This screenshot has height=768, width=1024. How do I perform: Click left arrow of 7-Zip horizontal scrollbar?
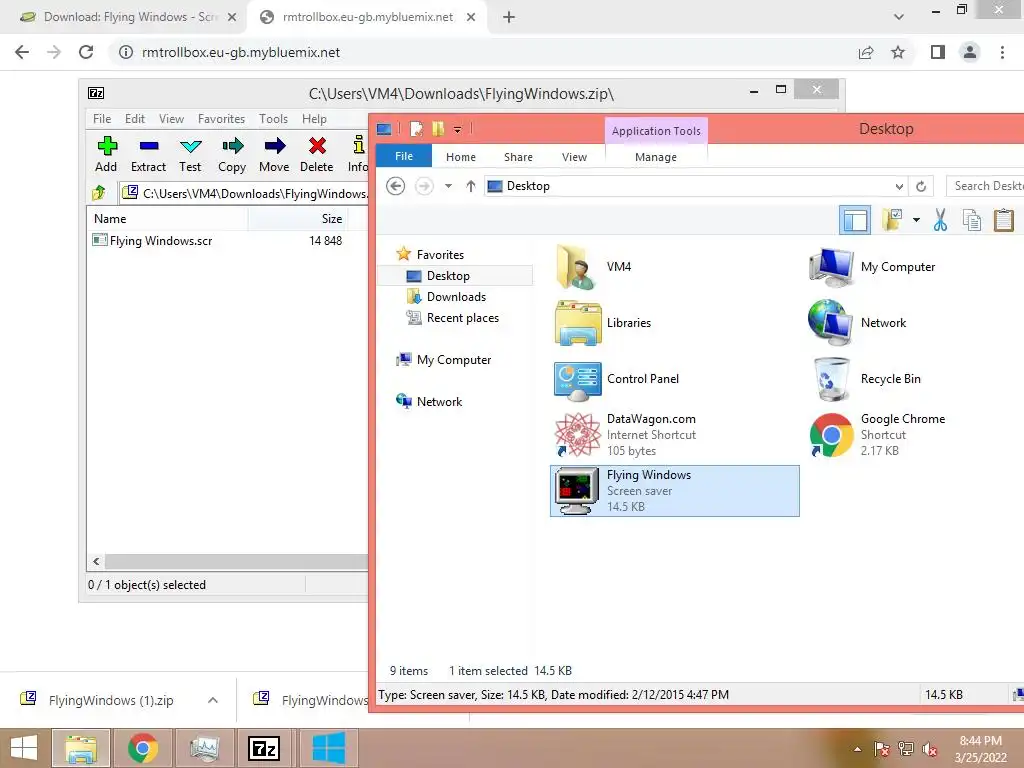(x=97, y=562)
